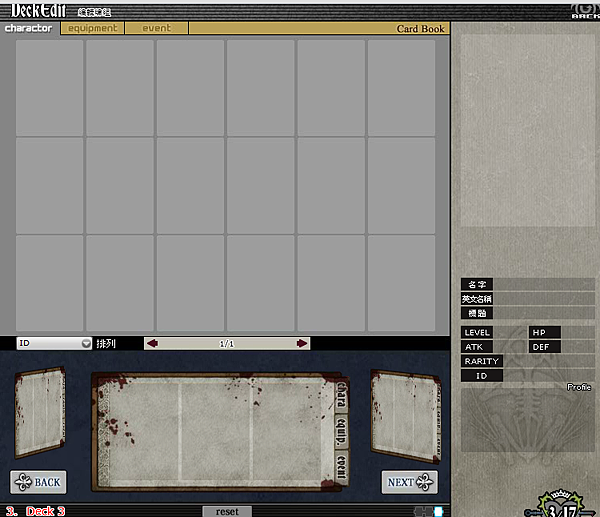Select the next deck thumbnail on right
The height and width of the screenshot is (517, 600).
point(406,416)
